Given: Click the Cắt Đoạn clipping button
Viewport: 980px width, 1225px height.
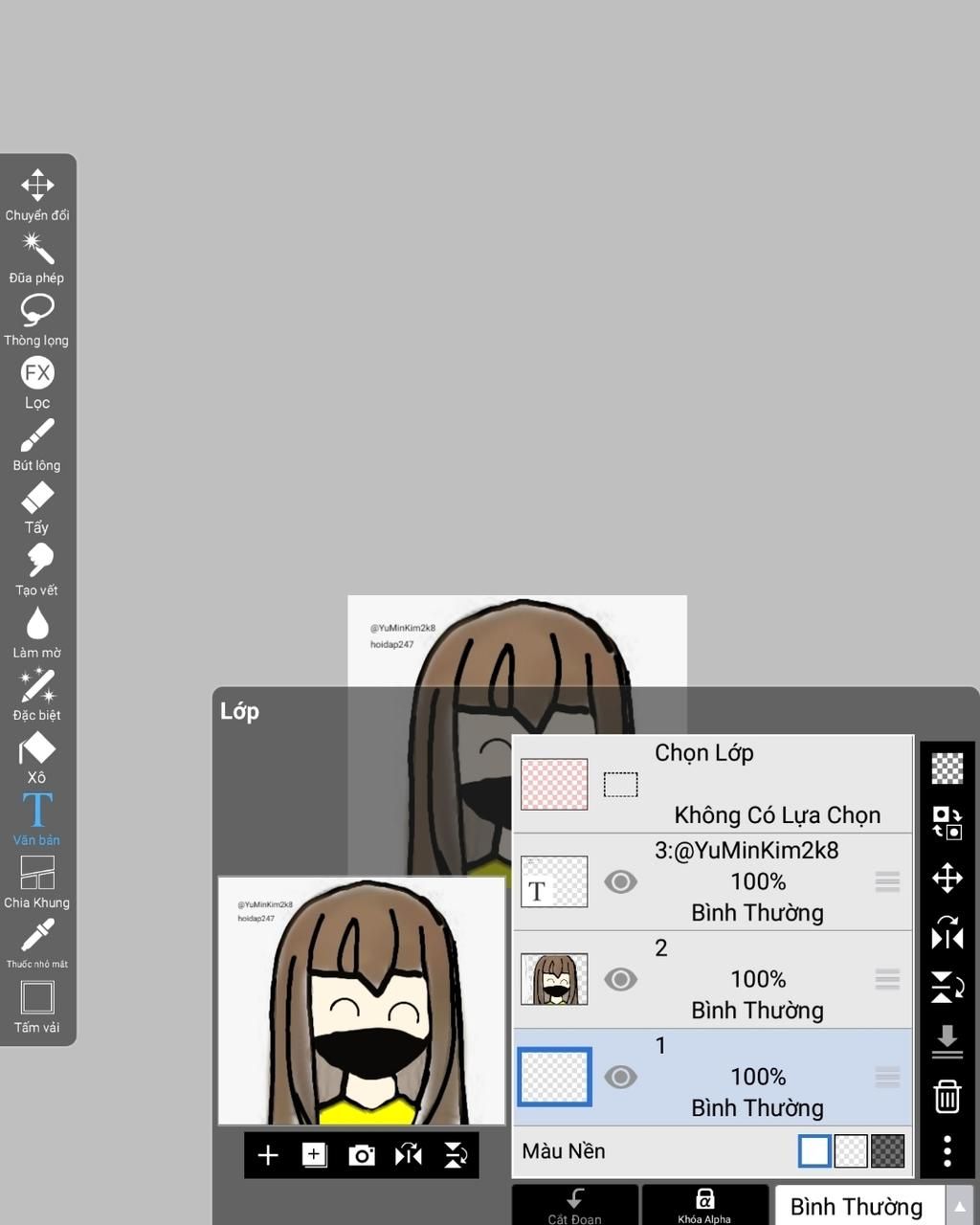Looking at the screenshot, I should tap(575, 1205).
